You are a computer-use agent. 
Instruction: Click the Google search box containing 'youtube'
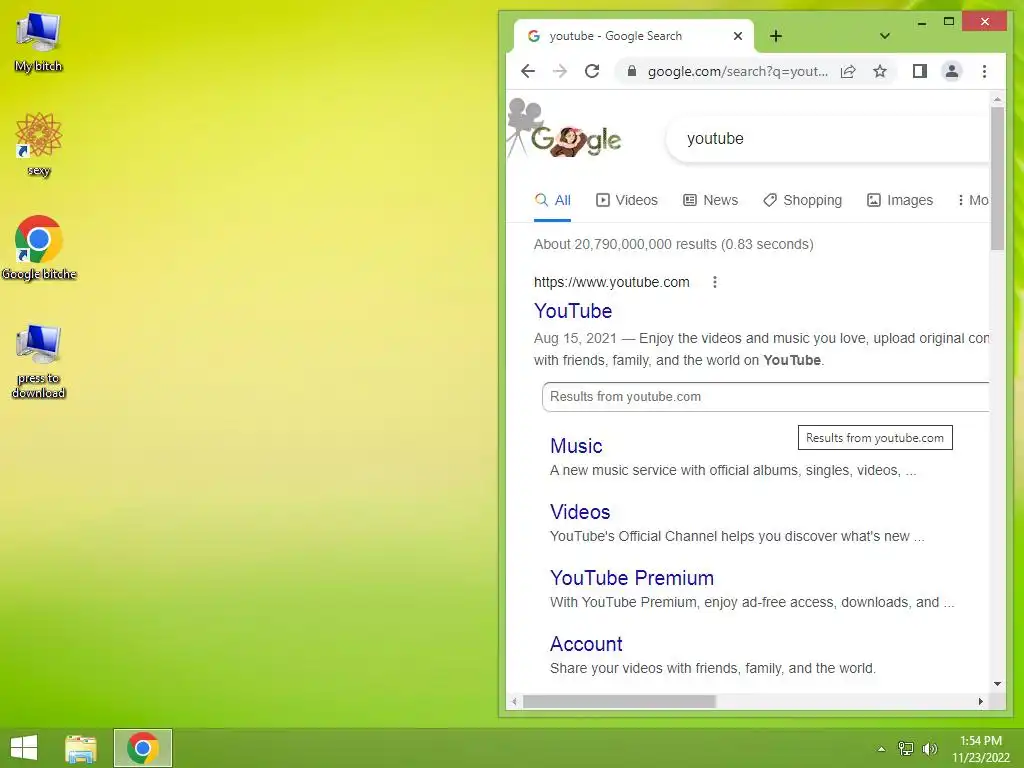pos(829,138)
